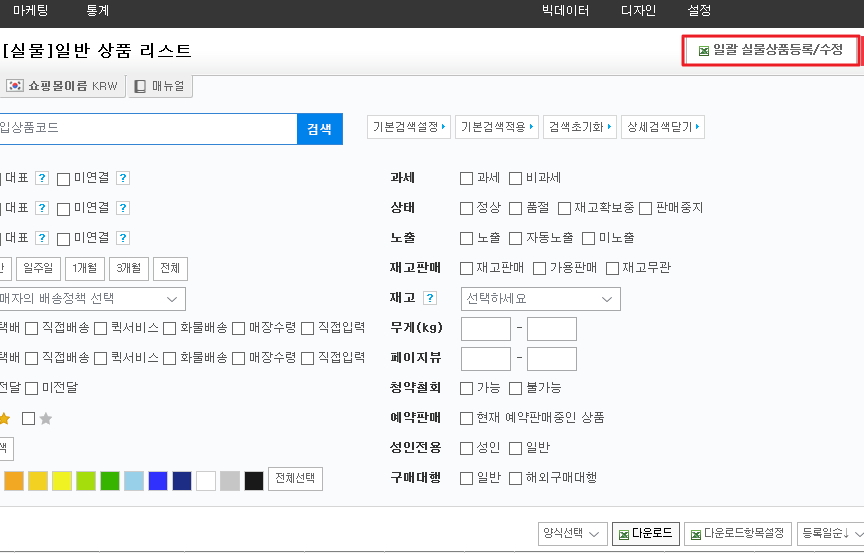This screenshot has height=553, width=864.
Task: Open the 등록일순 sort dropdown
Action: (x=830, y=534)
